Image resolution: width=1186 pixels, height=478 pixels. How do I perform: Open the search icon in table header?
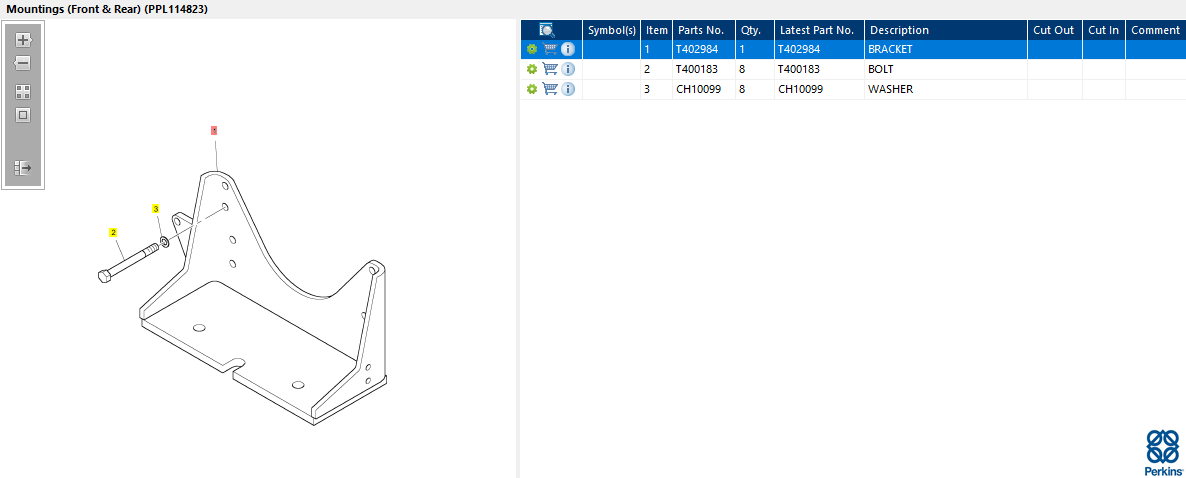[x=548, y=30]
